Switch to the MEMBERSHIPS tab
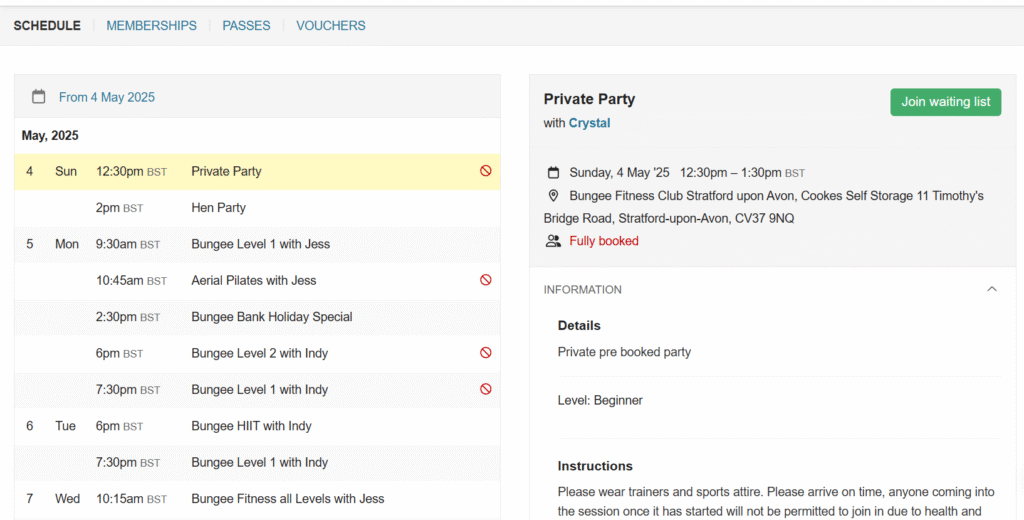Image resolution: width=1024 pixels, height=520 pixels. [152, 25]
